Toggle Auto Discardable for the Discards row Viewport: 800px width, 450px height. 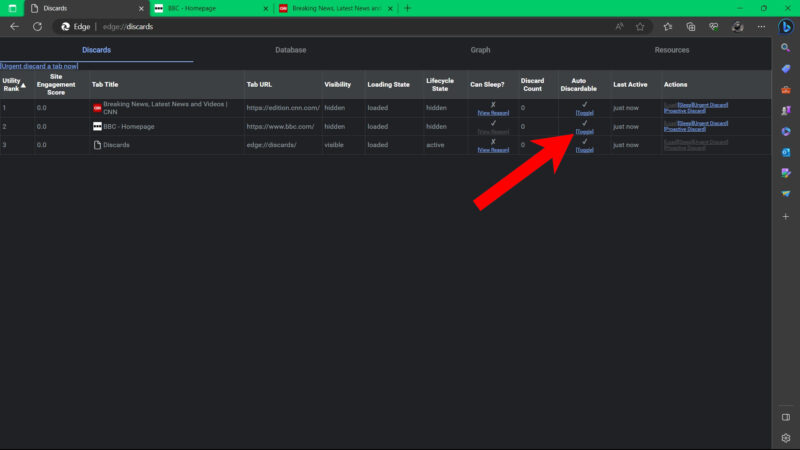point(585,150)
